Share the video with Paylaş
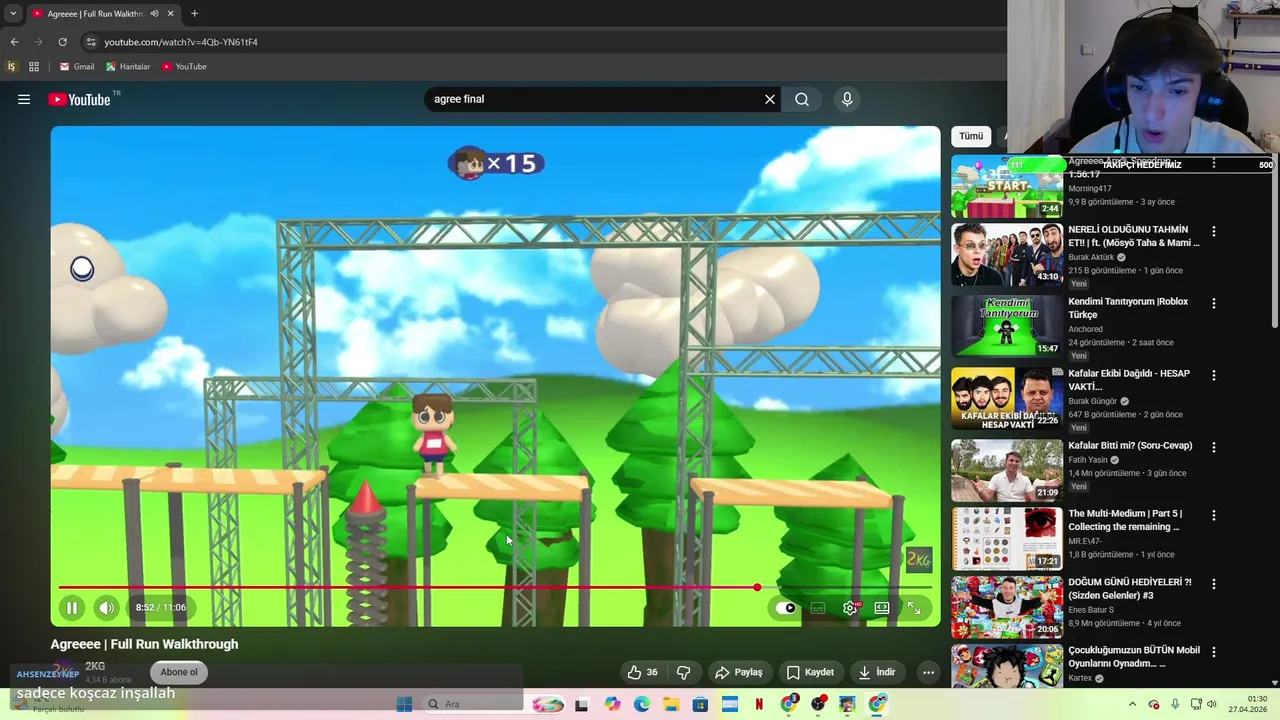The height and width of the screenshot is (720, 1280). (x=739, y=672)
